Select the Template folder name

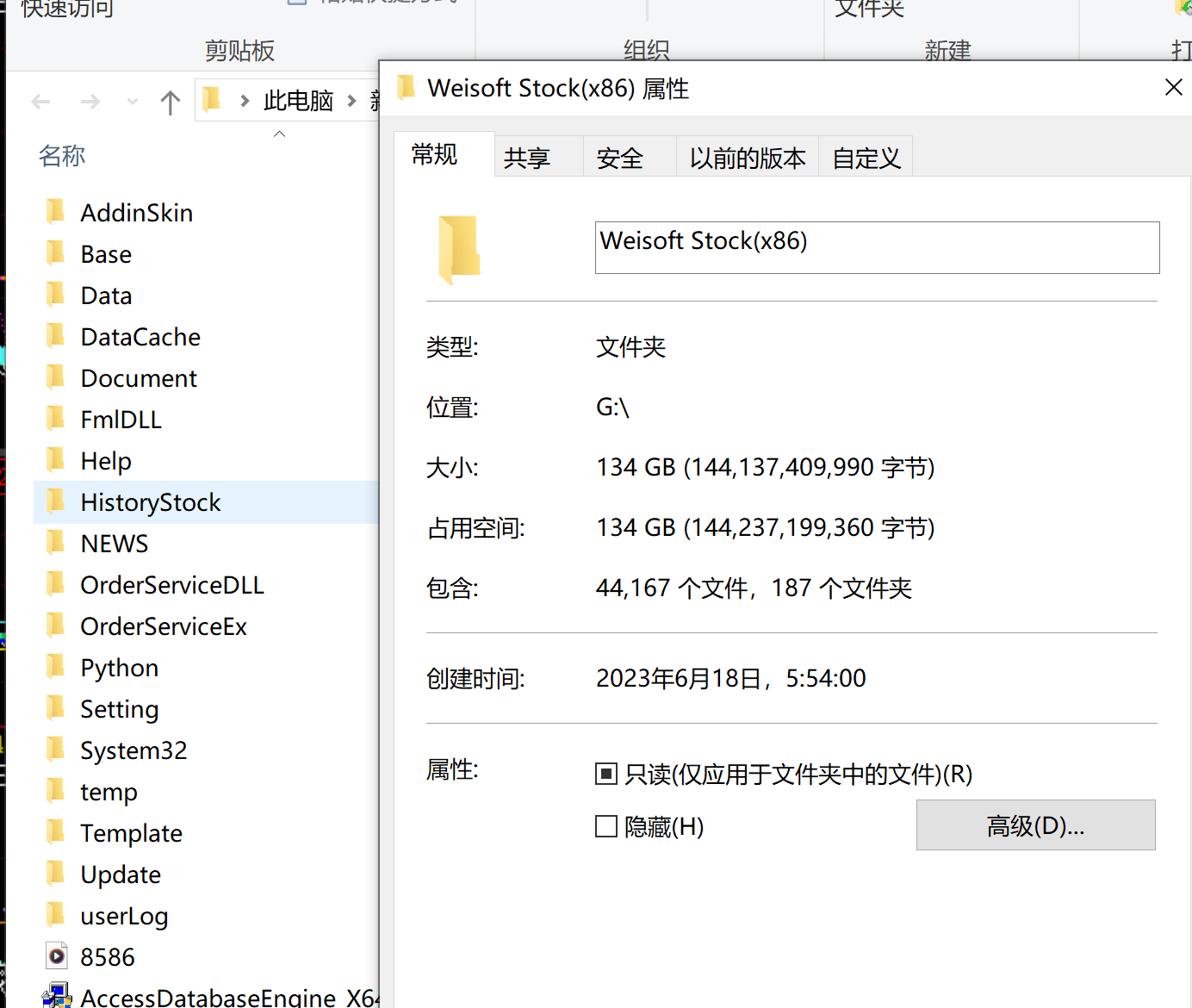click(131, 833)
